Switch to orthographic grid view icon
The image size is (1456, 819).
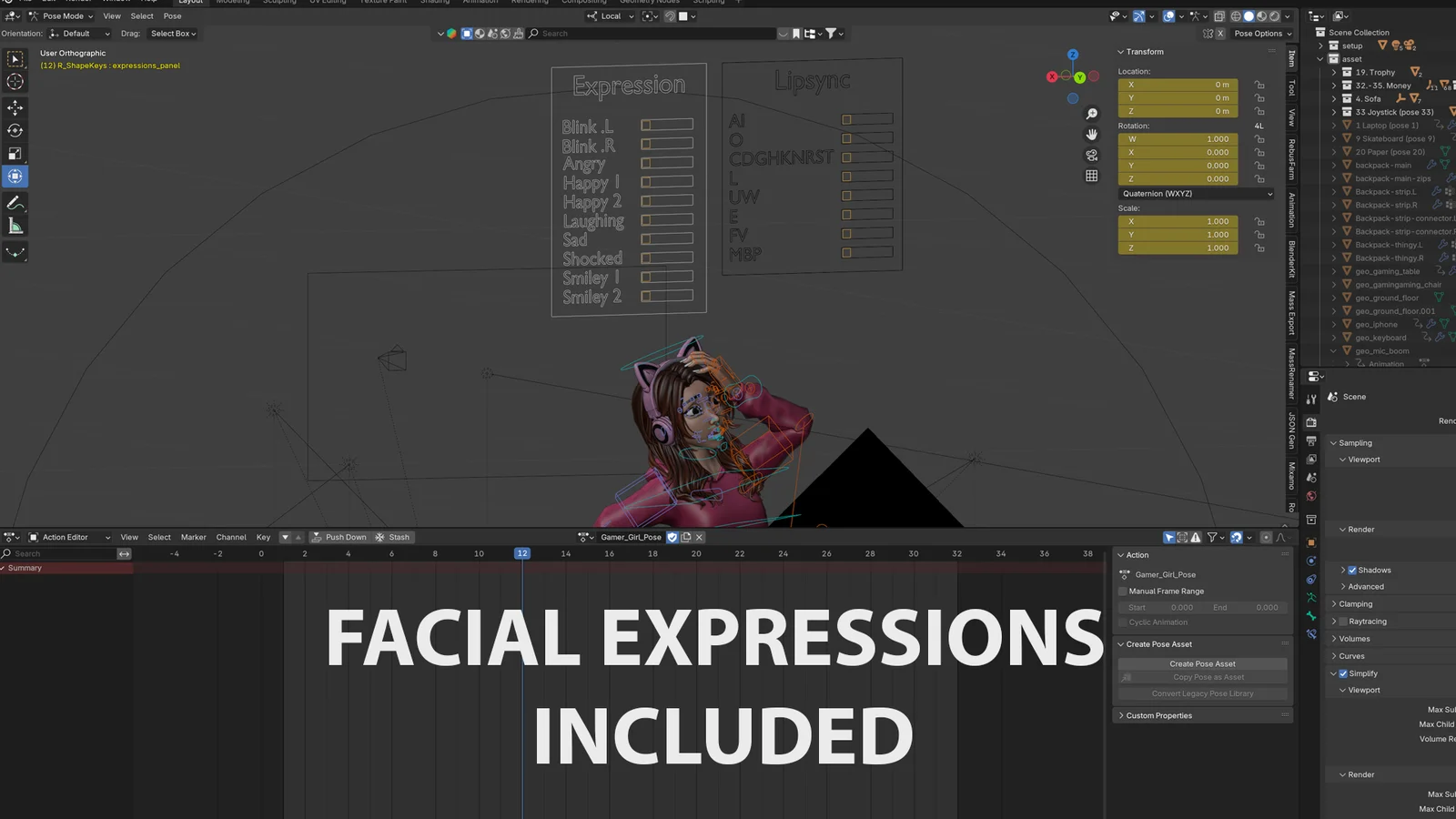pos(1091,176)
